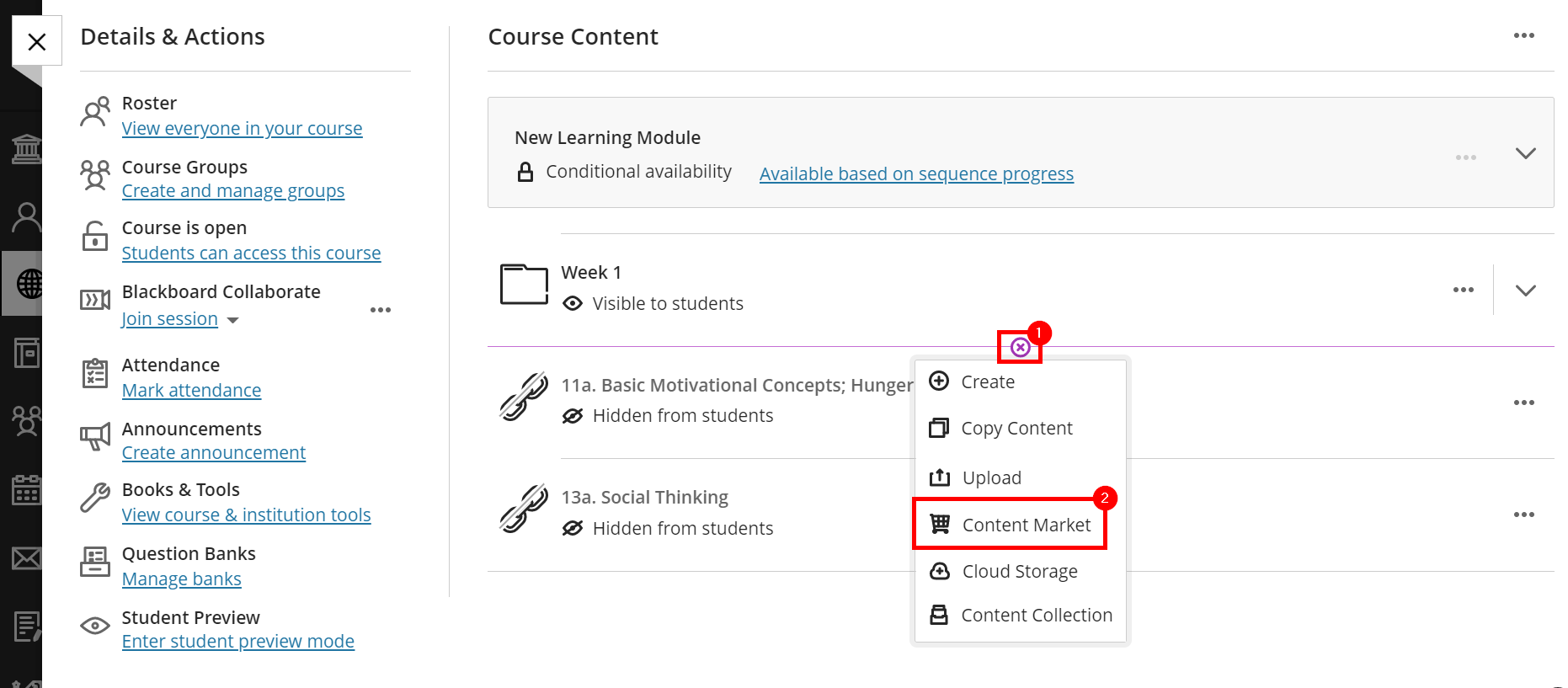Open Course Content options via ellipsis menu

[1524, 35]
